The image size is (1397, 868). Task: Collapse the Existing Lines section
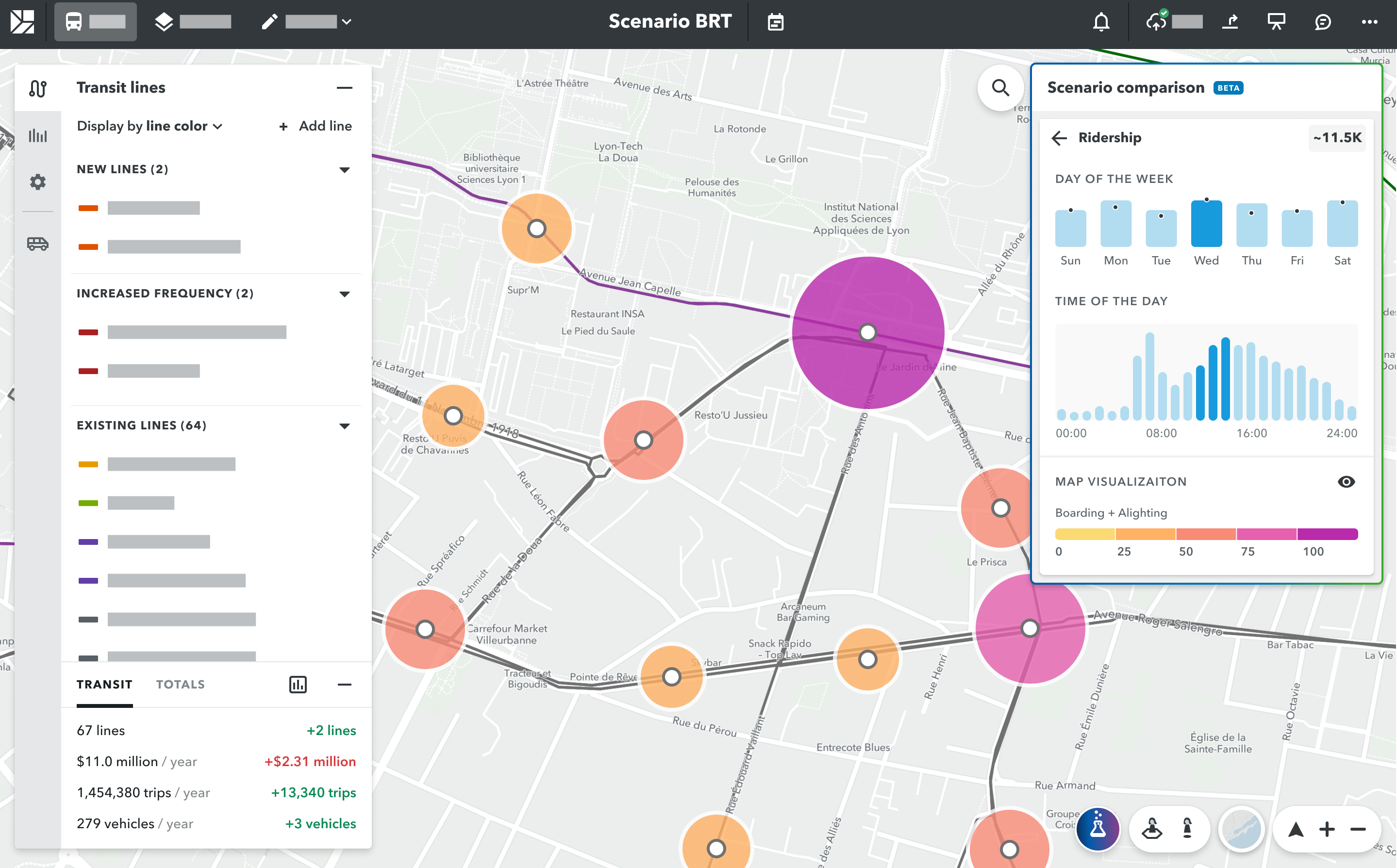click(x=344, y=426)
